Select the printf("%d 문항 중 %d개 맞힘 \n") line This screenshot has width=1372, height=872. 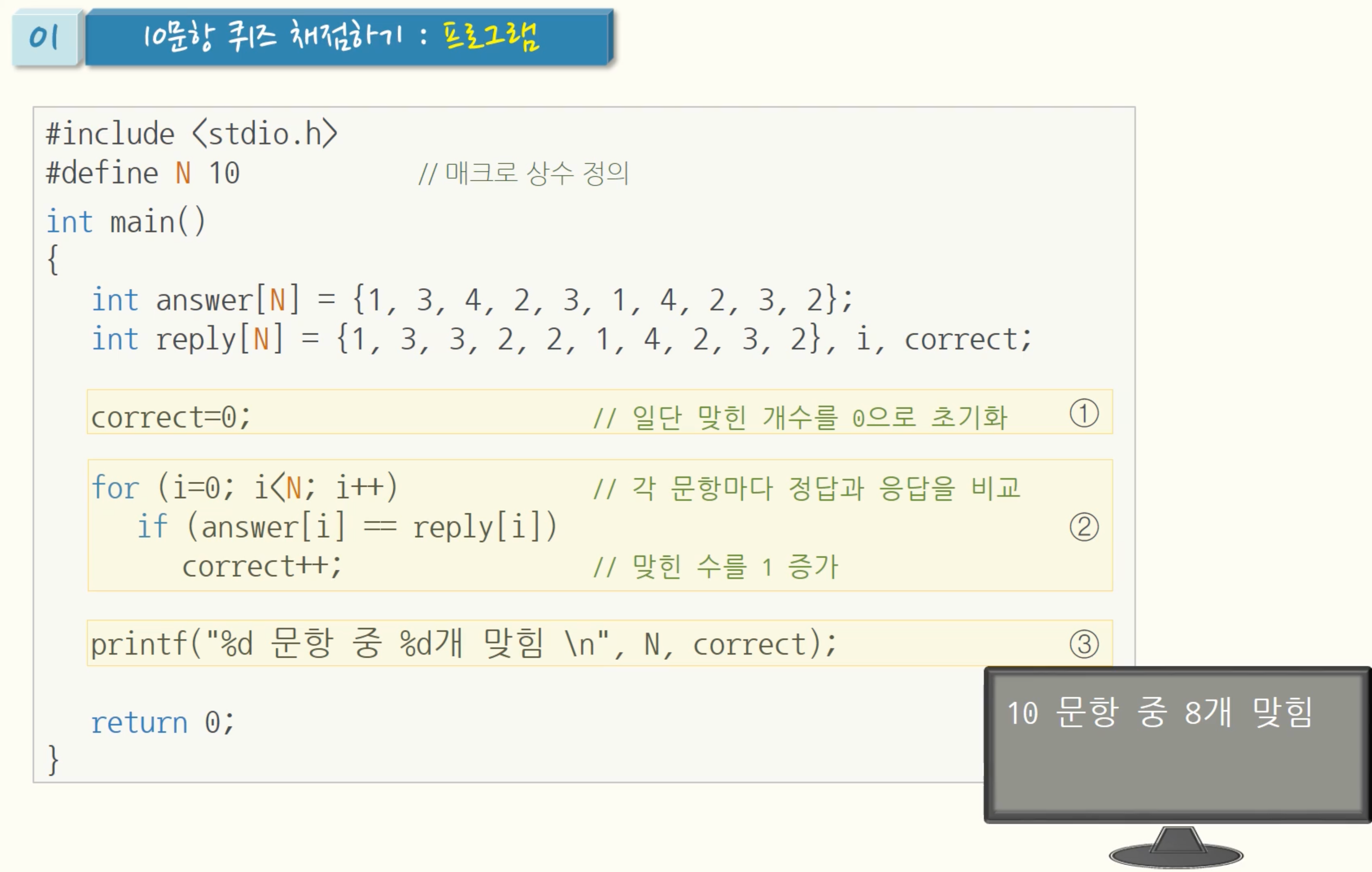(x=463, y=644)
